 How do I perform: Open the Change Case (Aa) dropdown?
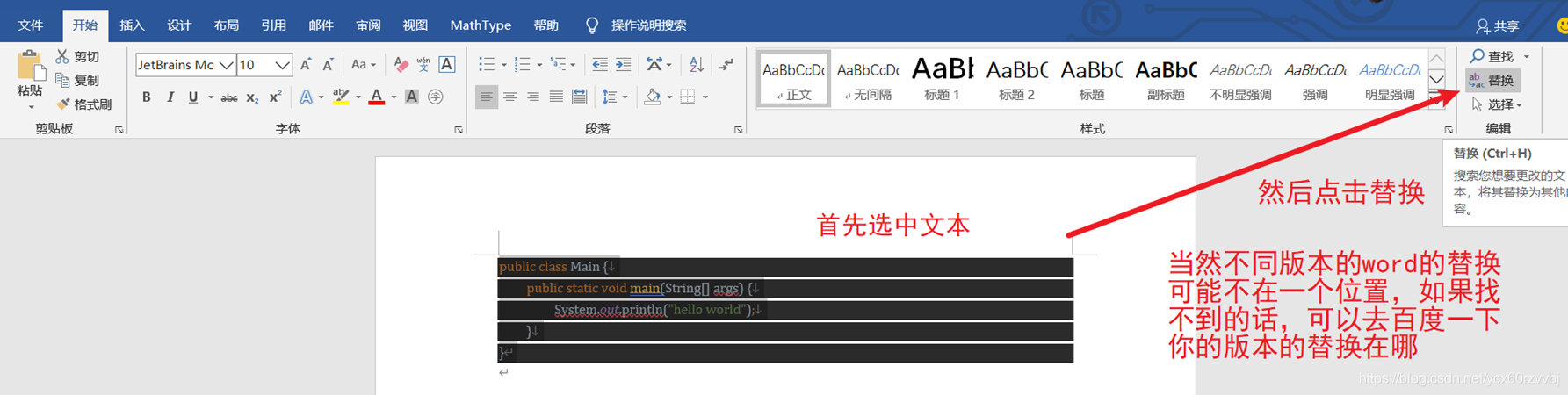tap(363, 64)
